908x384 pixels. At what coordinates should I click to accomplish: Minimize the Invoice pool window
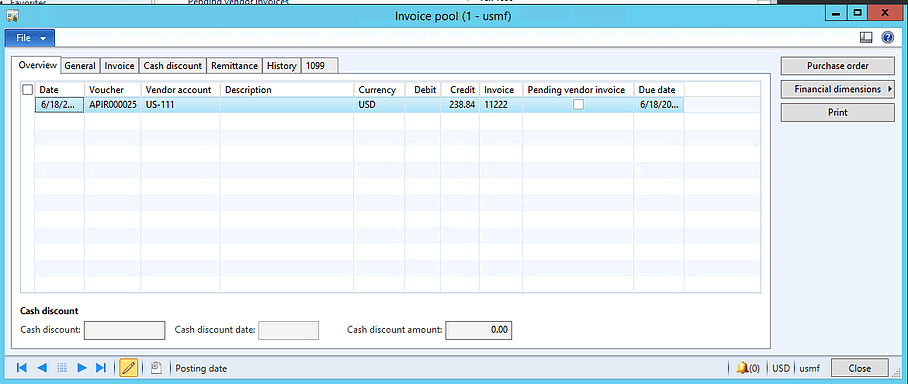click(837, 13)
